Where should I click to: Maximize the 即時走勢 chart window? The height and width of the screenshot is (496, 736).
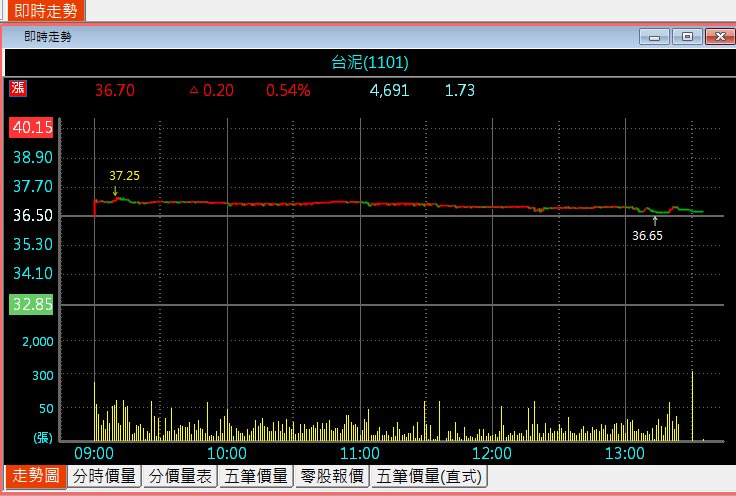coord(686,37)
